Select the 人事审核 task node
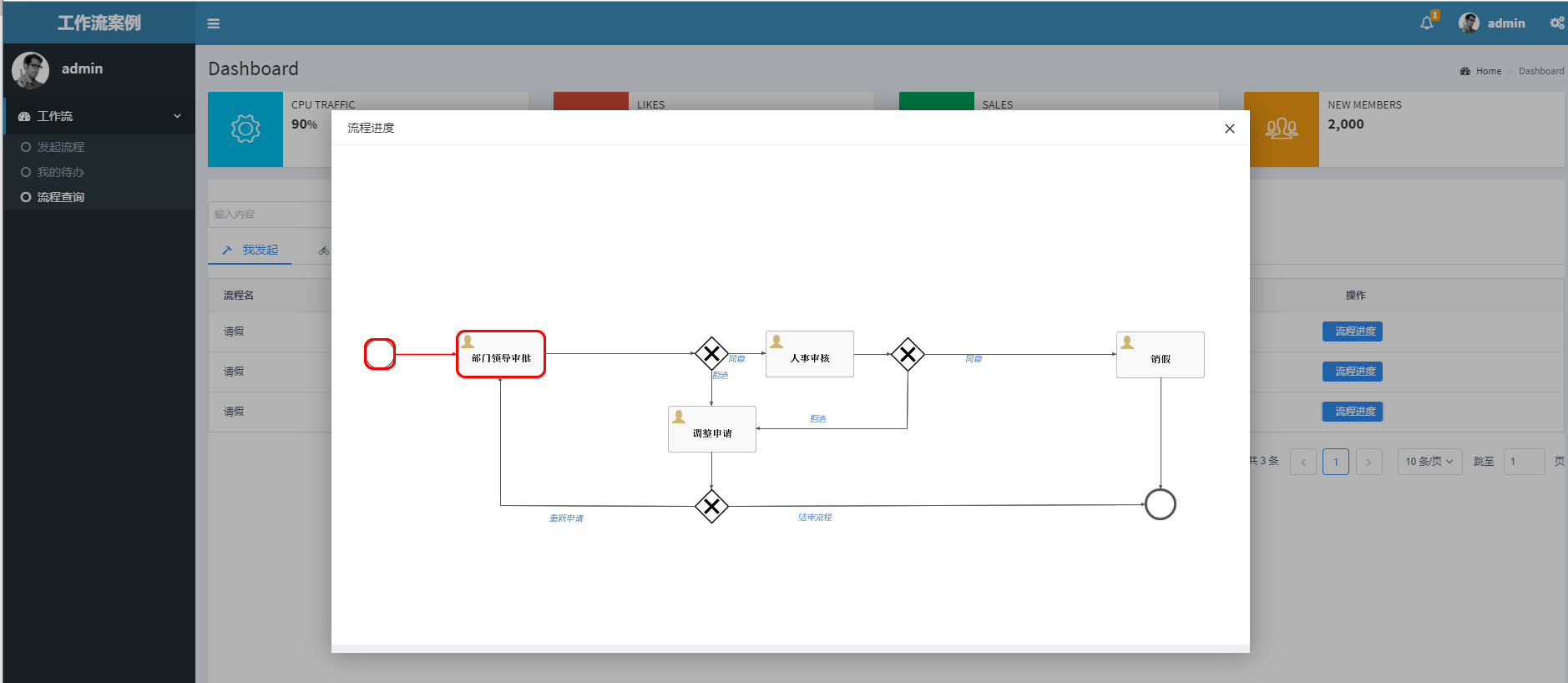1568x683 pixels. click(810, 354)
